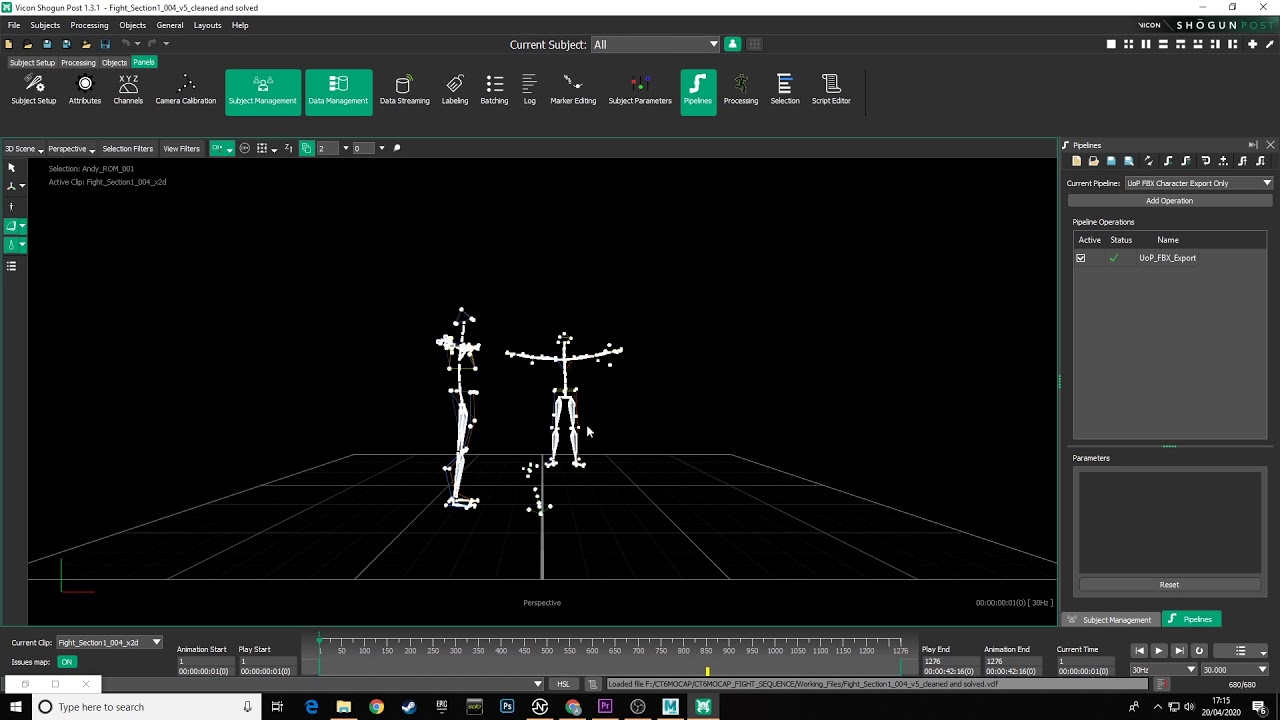
Task: Open dropdown next to the value 2 field
Action: (x=345, y=148)
